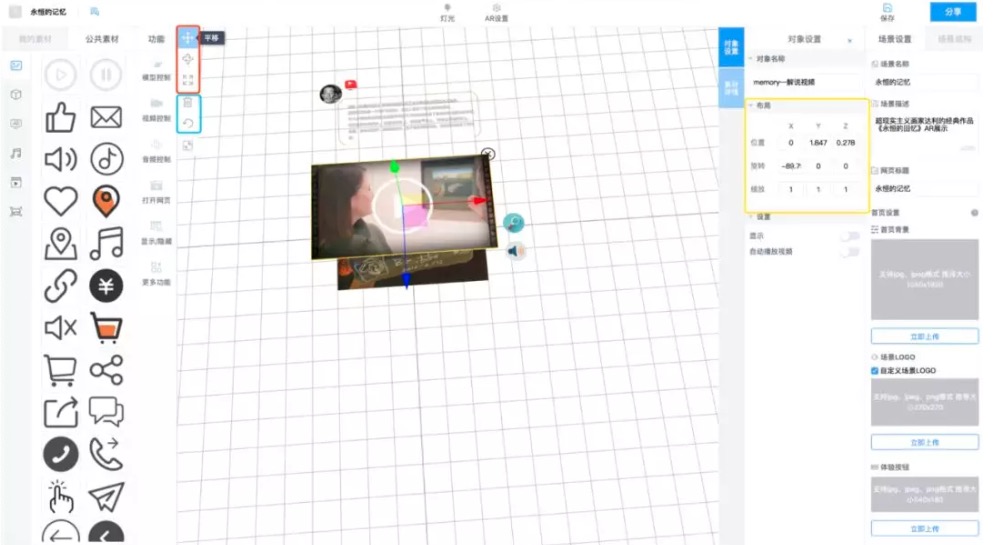Pick the orange location pin icon asset
Screen dimensions: 995x545
[x=106, y=201]
